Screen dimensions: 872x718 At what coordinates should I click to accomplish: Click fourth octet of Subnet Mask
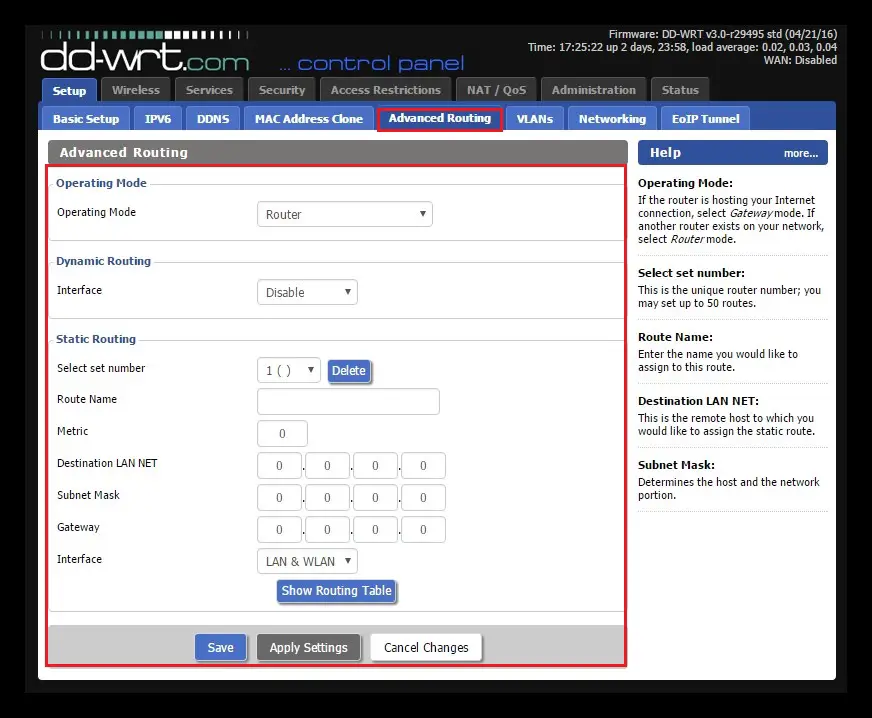tap(423, 498)
